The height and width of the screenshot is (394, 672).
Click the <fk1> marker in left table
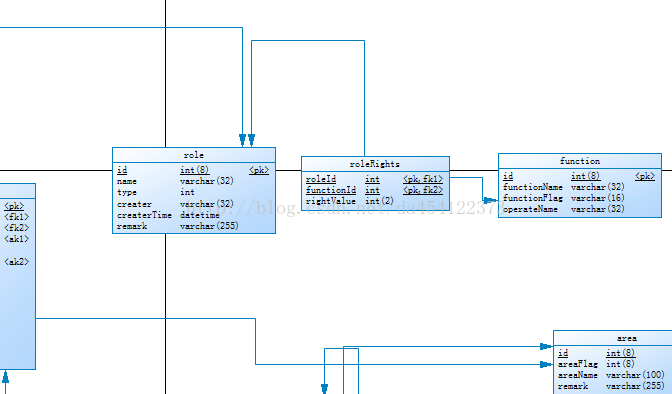tap(16, 217)
